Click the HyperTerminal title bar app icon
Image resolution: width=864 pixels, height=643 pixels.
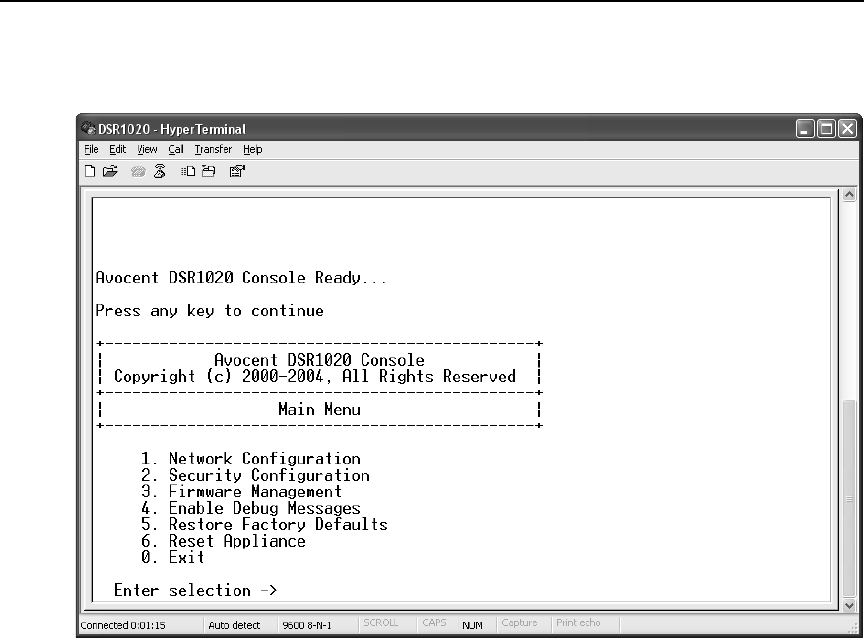[88, 129]
